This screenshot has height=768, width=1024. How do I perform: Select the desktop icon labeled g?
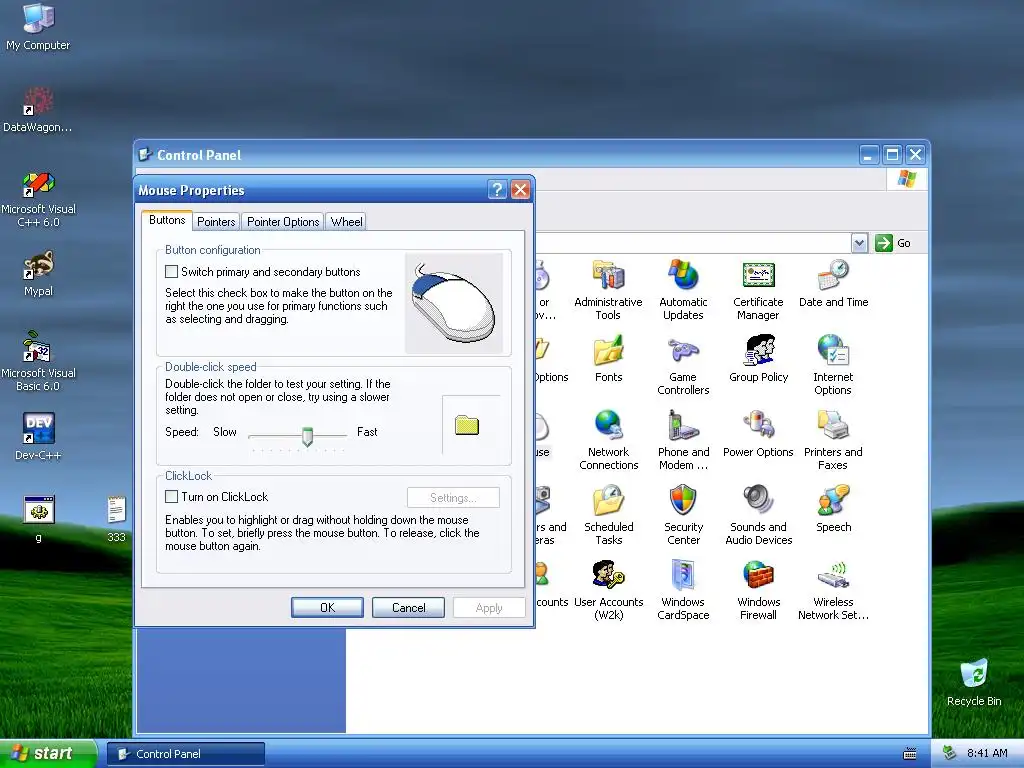[39, 519]
